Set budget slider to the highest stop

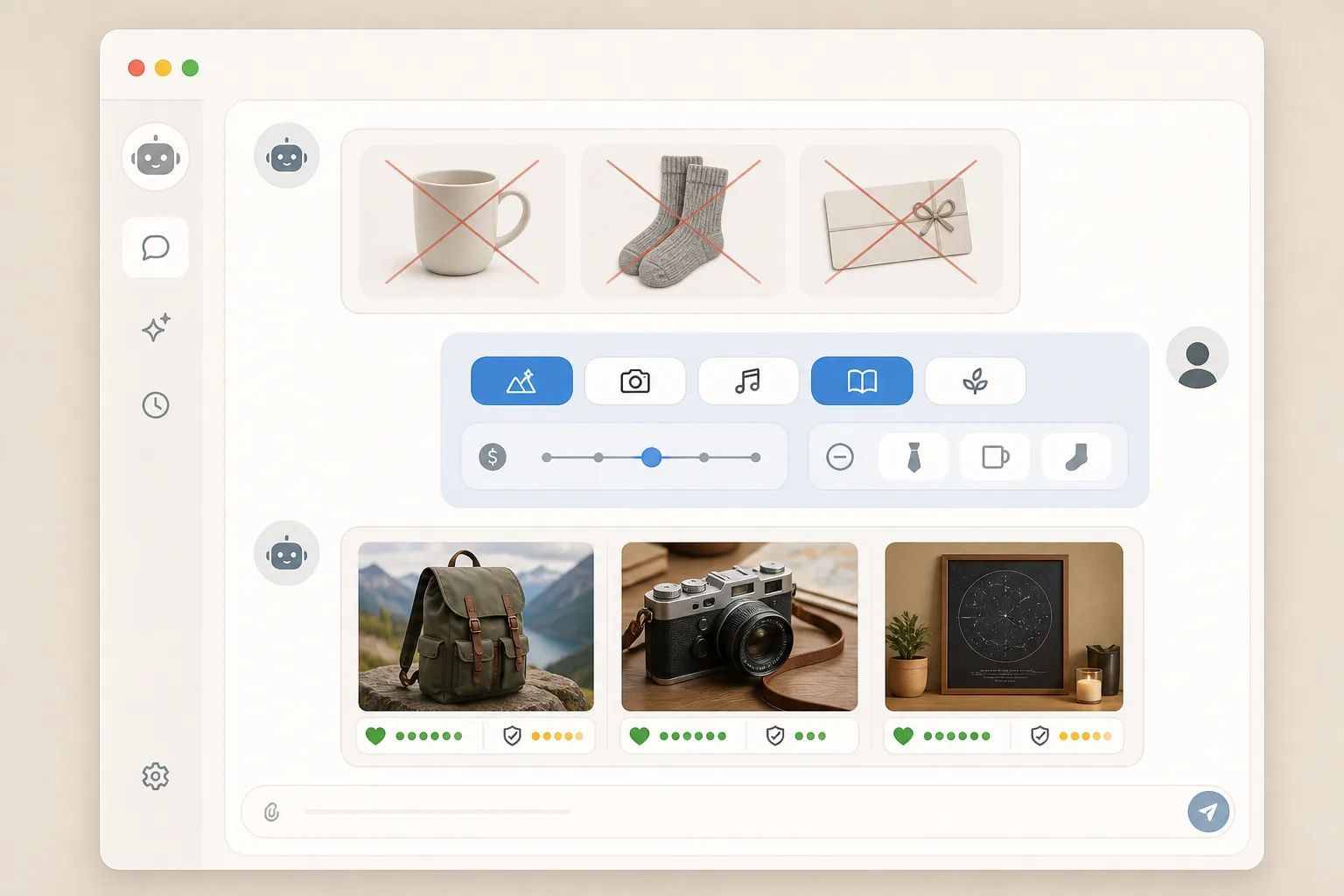(x=756, y=457)
